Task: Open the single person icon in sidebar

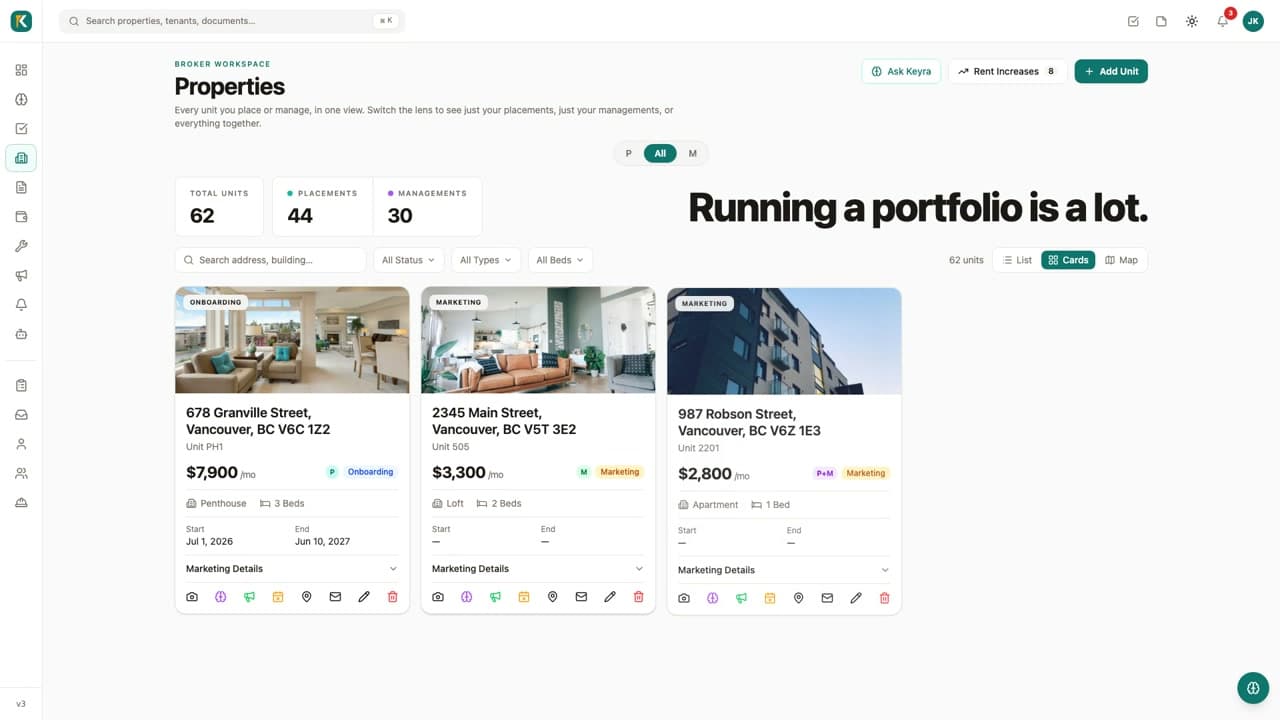Action: [21, 444]
